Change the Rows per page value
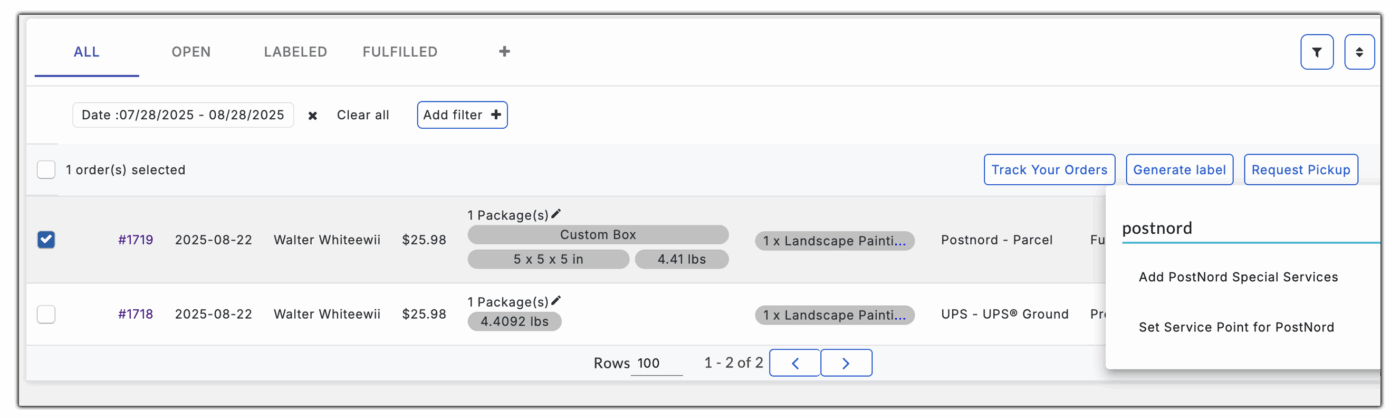Image resolution: width=1400 pixels, height=418 pixels. [x=656, y=364]
